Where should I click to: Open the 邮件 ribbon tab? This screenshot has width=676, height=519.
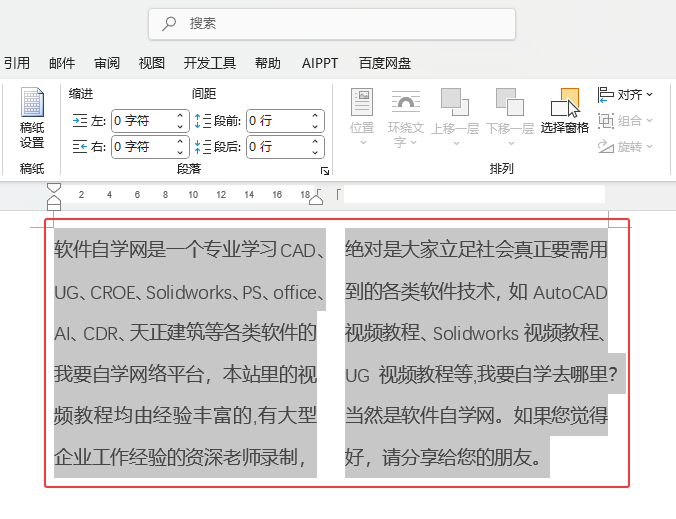62,63
